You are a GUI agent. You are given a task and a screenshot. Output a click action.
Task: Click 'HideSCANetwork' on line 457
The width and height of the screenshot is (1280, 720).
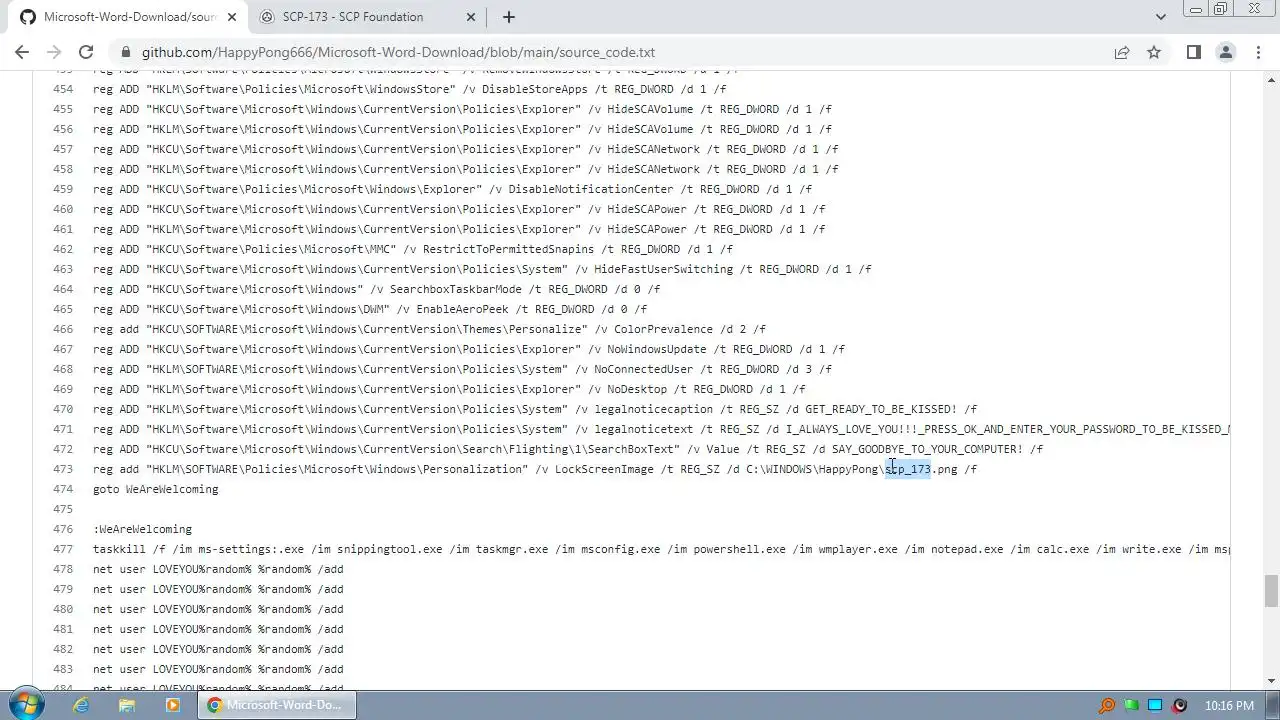pos(653,149)
